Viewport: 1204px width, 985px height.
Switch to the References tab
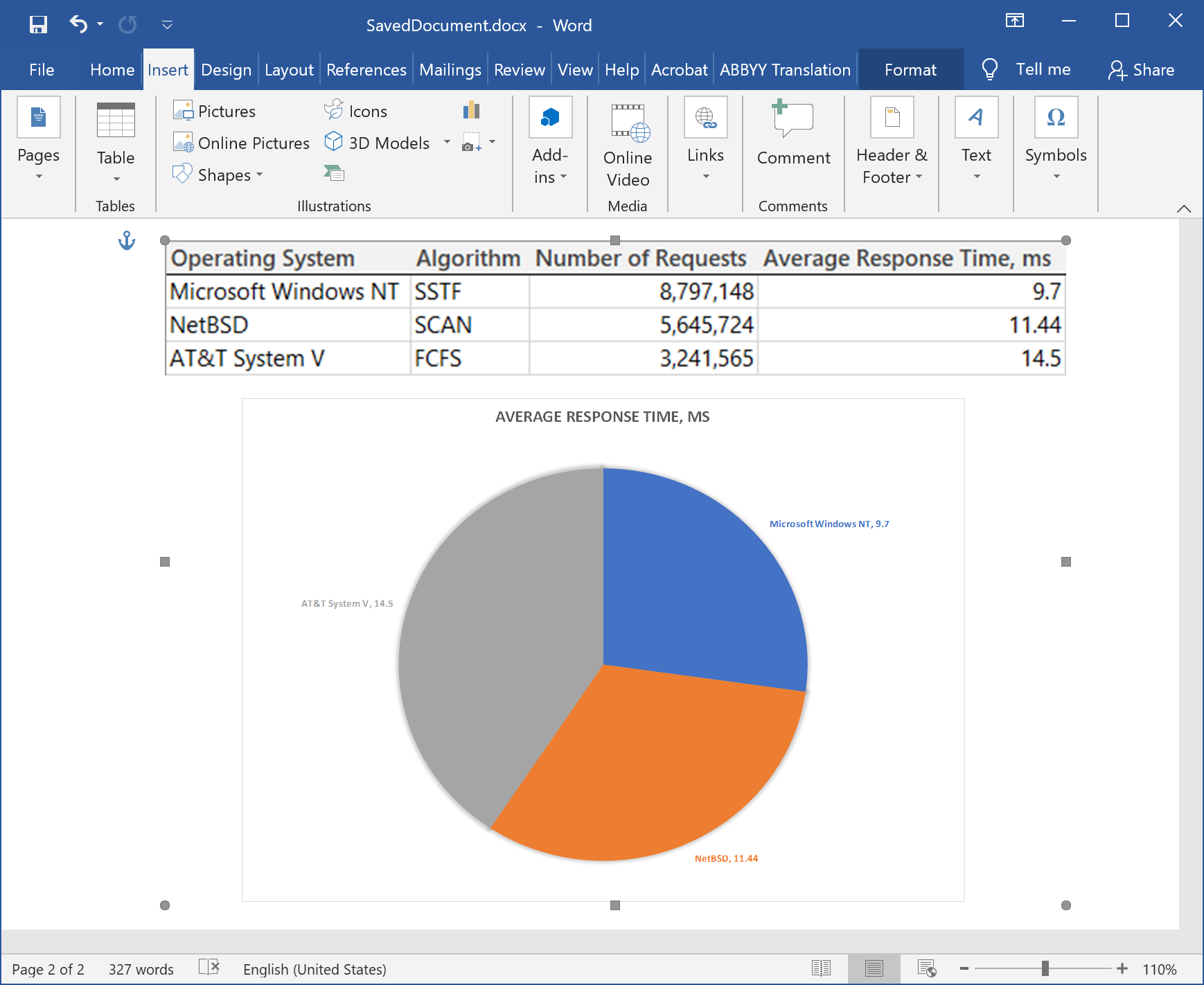(366, 70)
